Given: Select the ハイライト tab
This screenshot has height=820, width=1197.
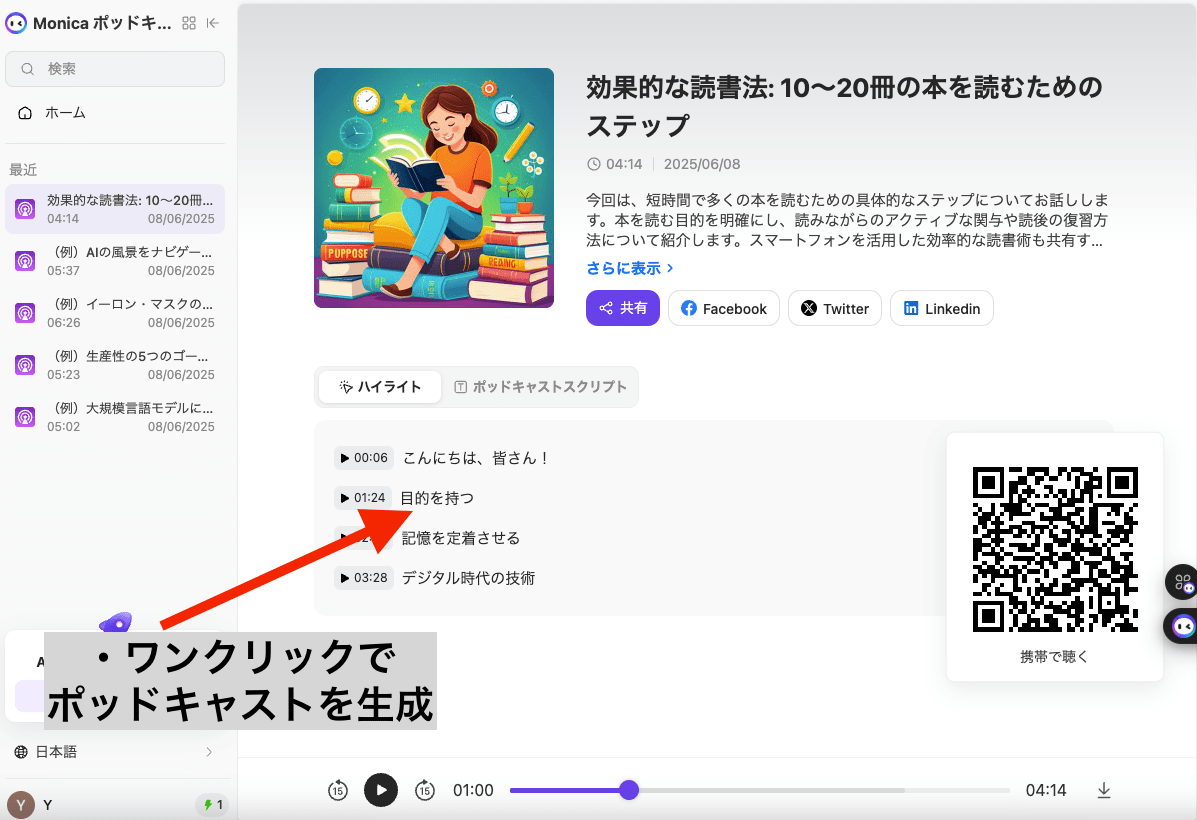Looking at the screenshot, I should [380, 387].
